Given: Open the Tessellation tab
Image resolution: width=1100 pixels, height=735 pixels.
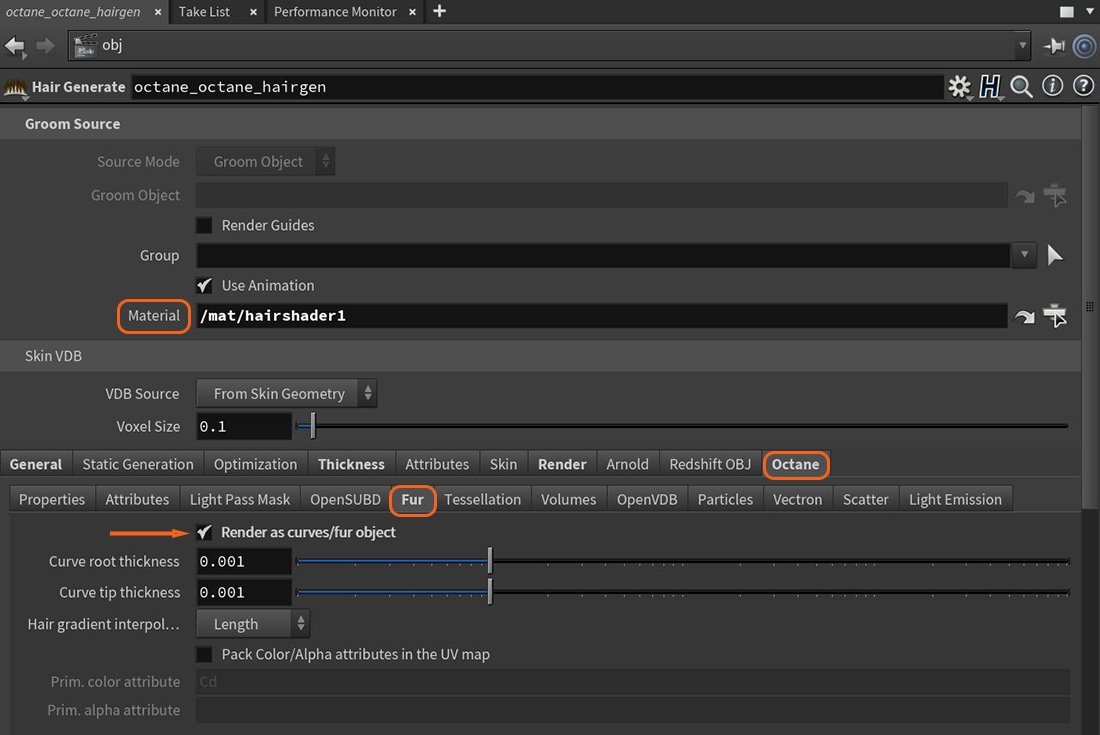Looking at the screenshot, I should pyautogui.click(x=483, y=499).
